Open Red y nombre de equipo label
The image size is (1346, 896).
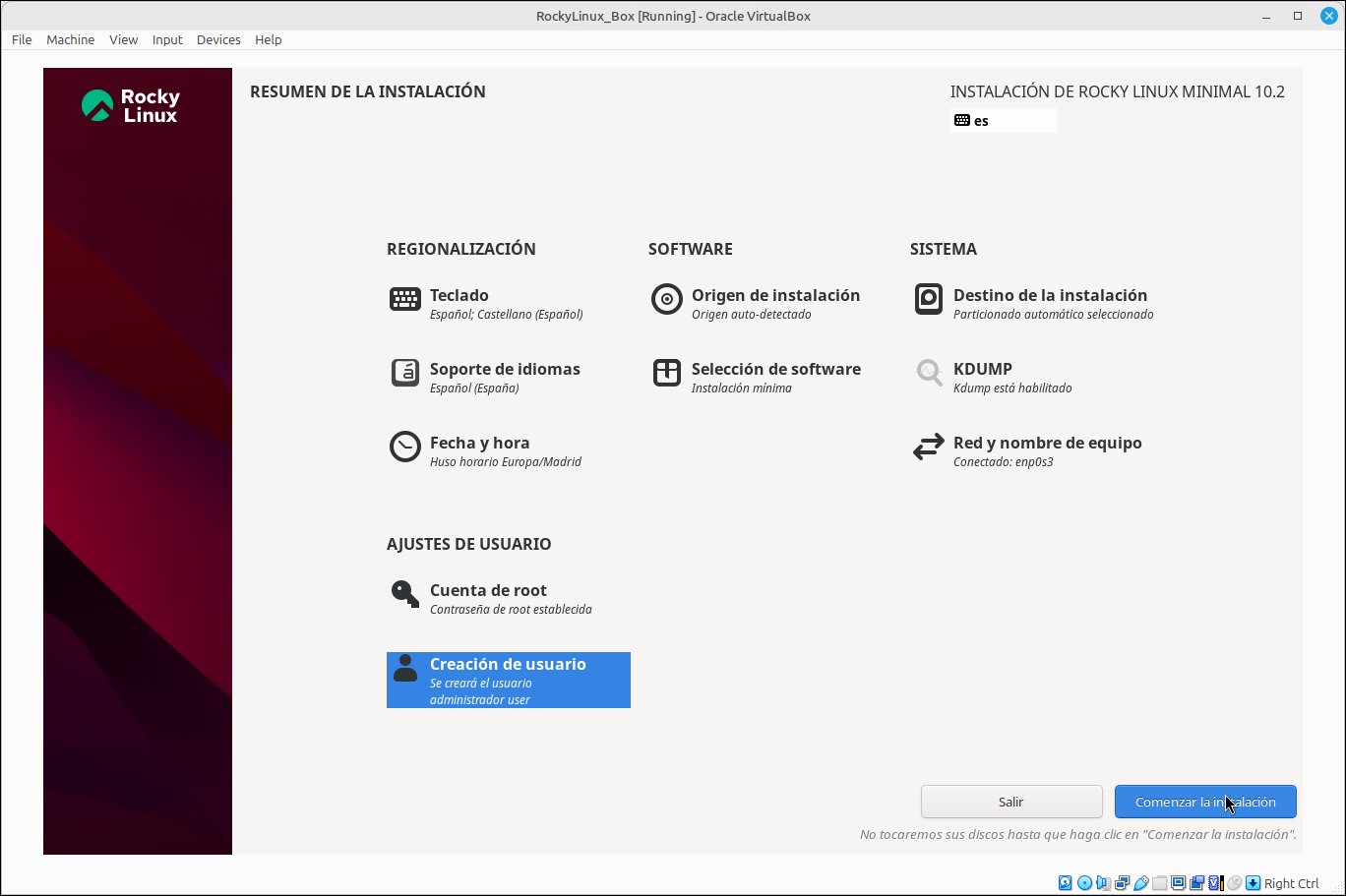(1048, 443)
